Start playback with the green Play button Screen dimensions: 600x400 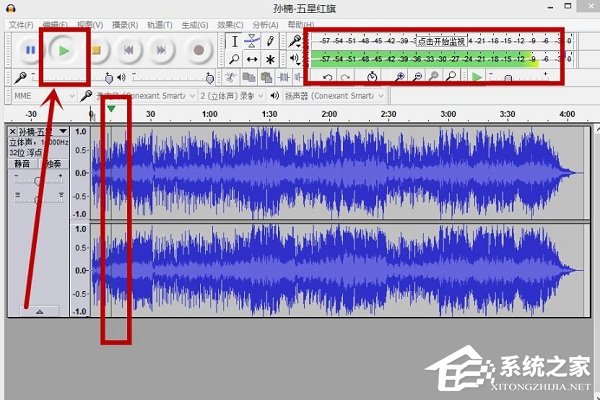point(64,50)
